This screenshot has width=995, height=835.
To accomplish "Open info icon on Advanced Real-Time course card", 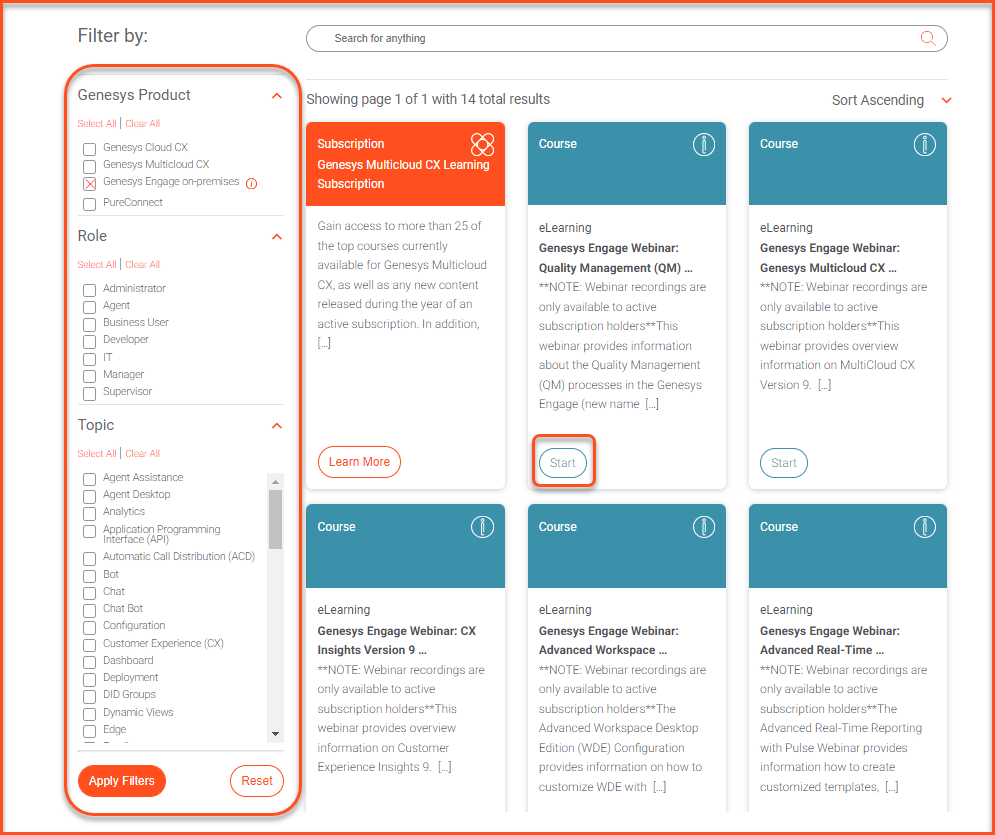I will point(925,527).
